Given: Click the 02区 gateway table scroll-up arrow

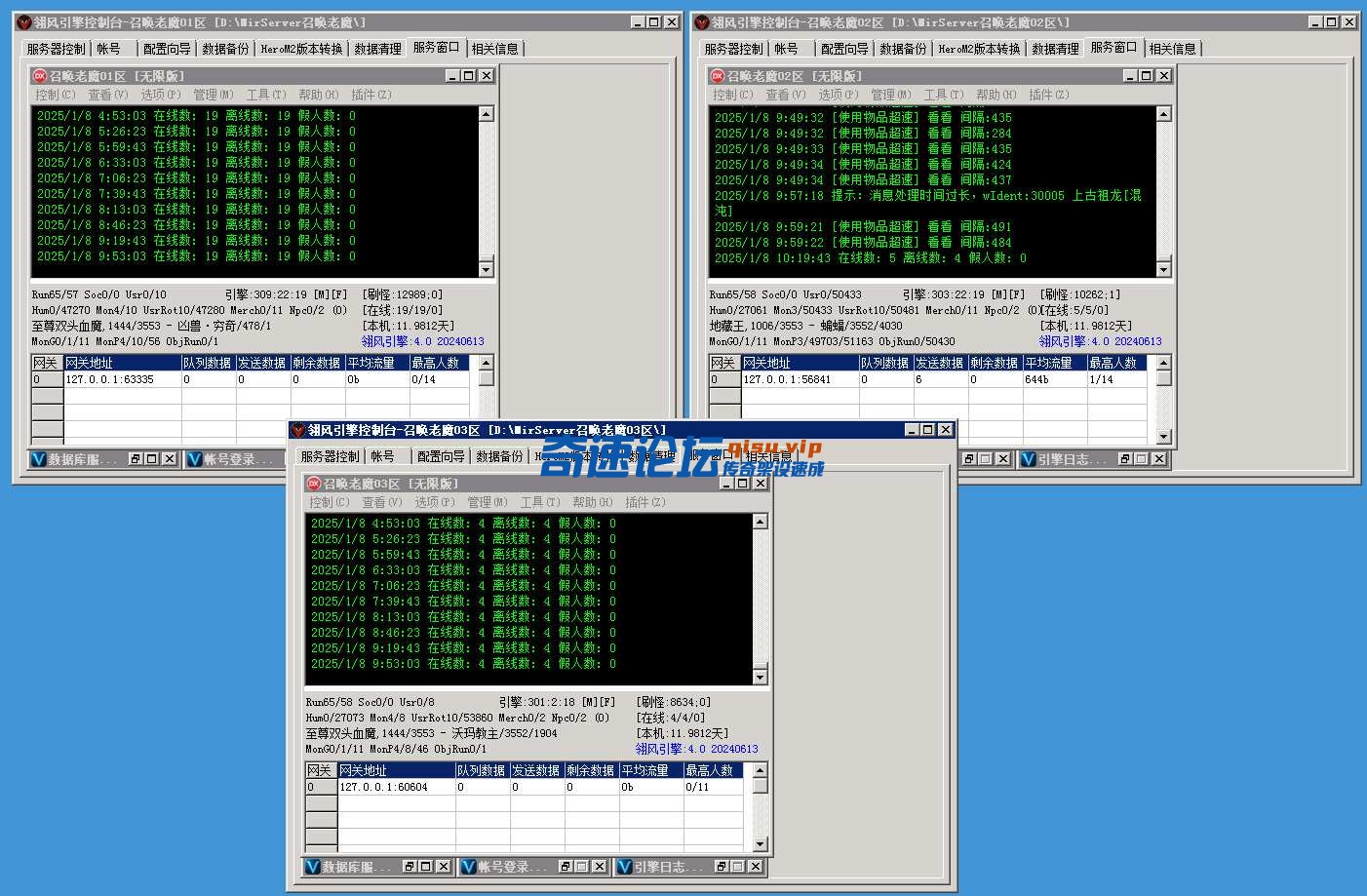Looking at the screenshot, I should 1163,363.
